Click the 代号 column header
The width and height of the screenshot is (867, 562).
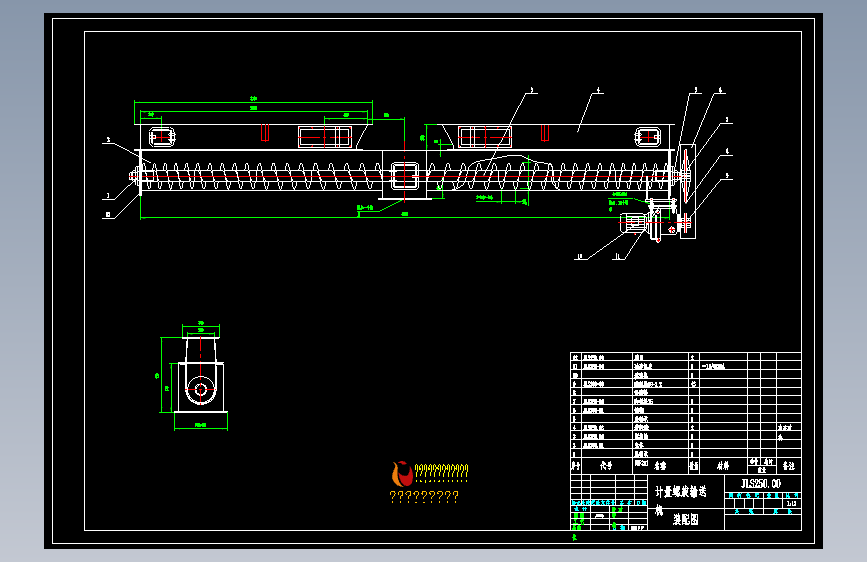[606, 466]
